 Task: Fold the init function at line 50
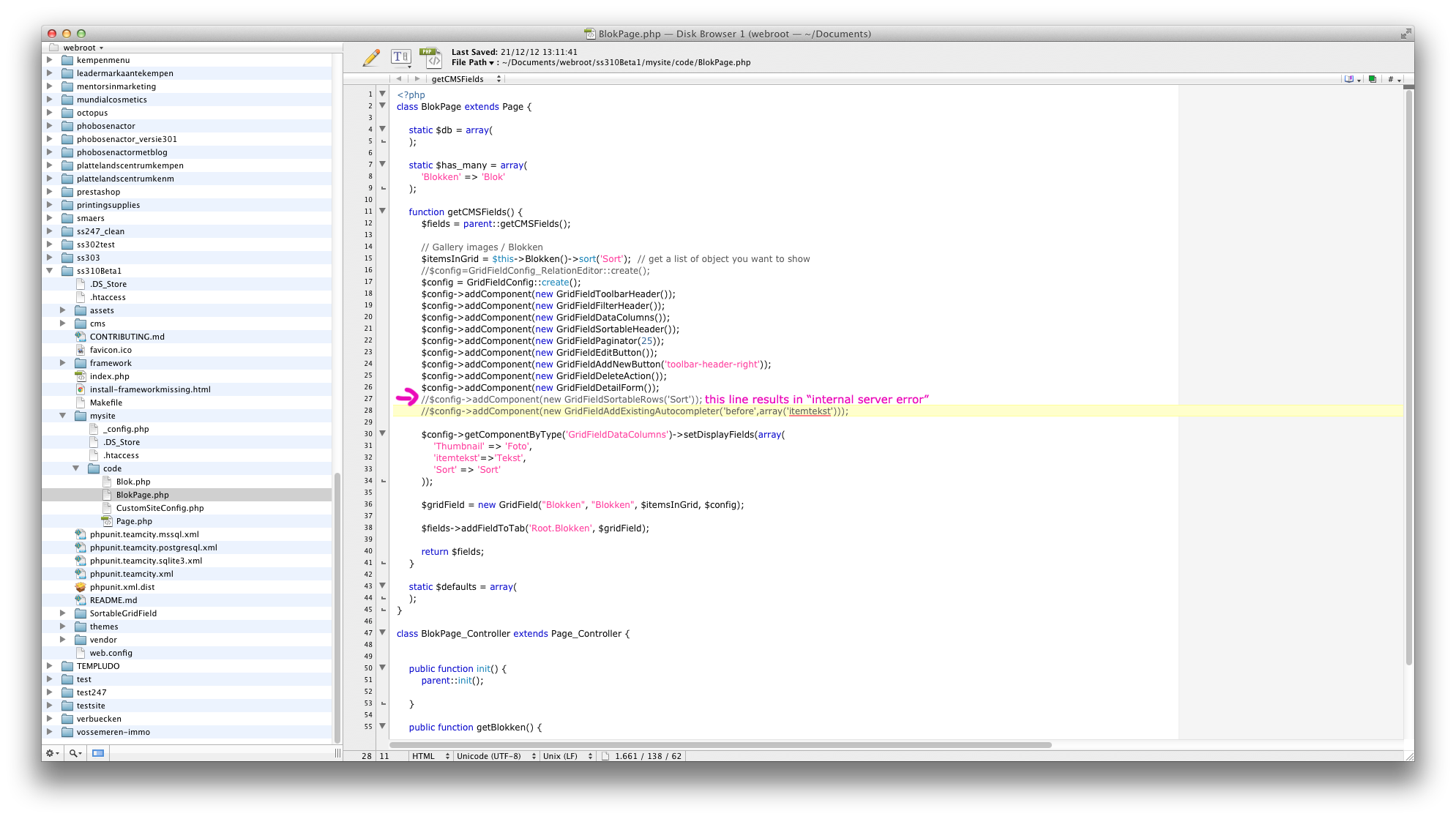coord(382,668)
